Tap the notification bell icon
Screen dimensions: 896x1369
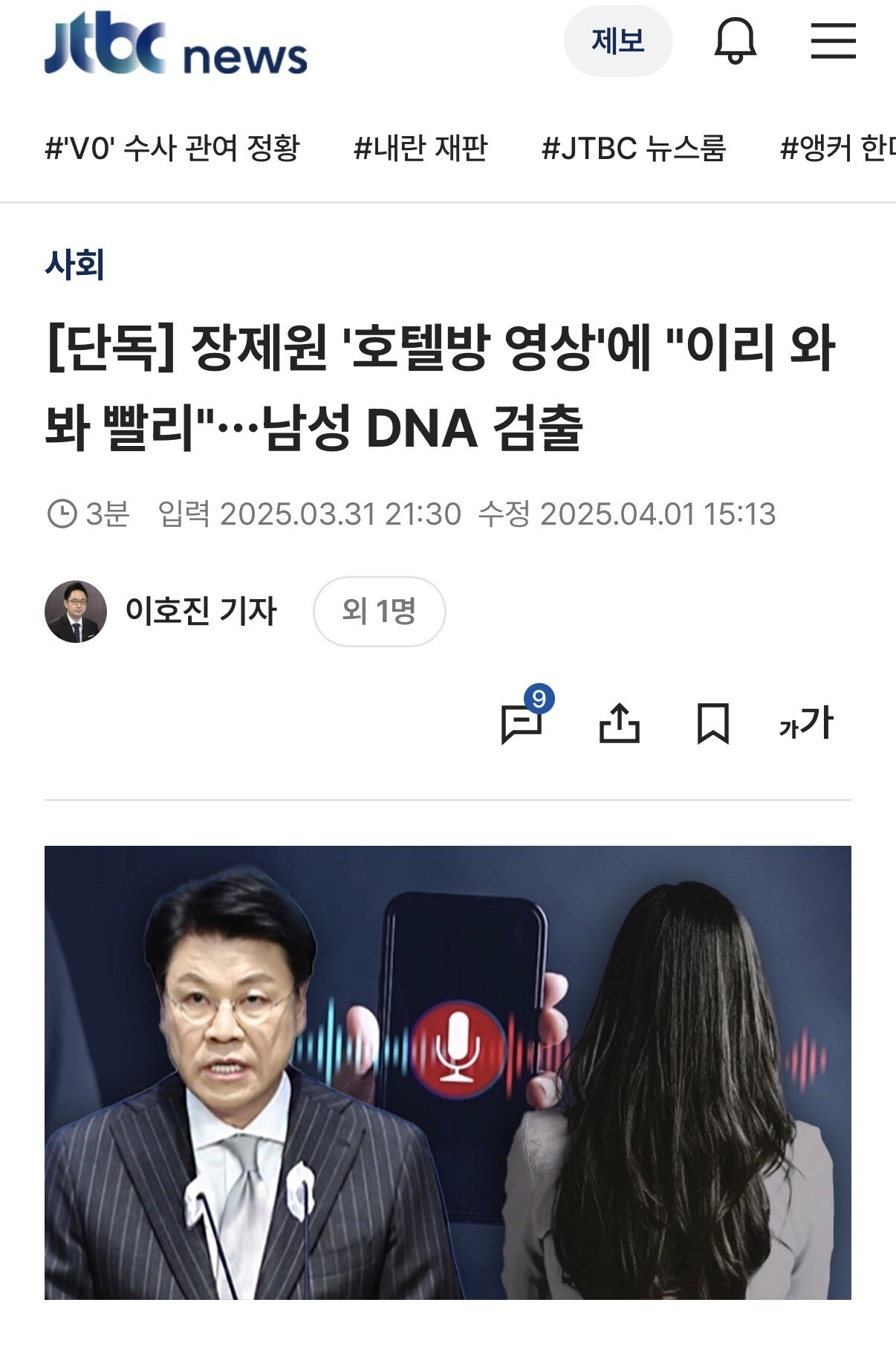[735, 41]
